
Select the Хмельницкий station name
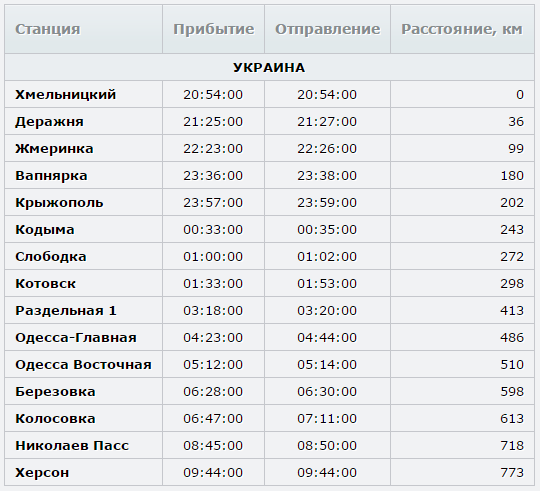click(65, 95)
